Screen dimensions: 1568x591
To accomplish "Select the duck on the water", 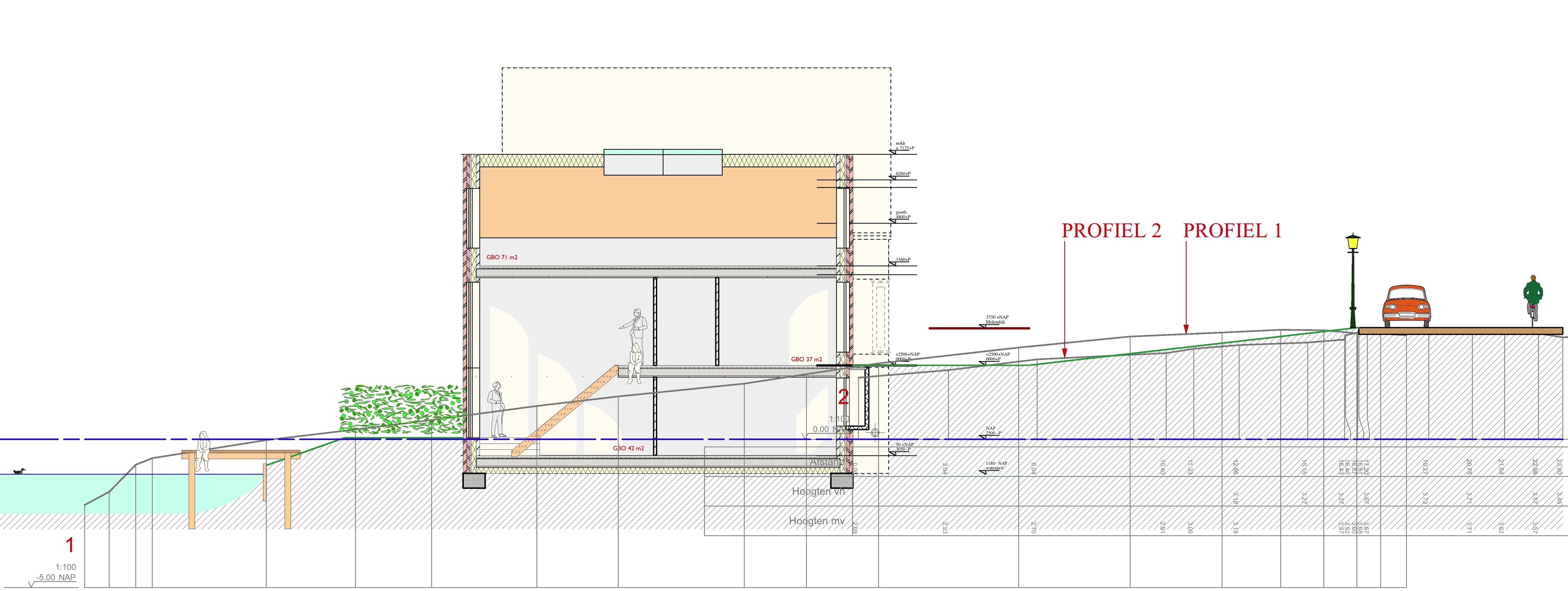I will coord(20,471).
